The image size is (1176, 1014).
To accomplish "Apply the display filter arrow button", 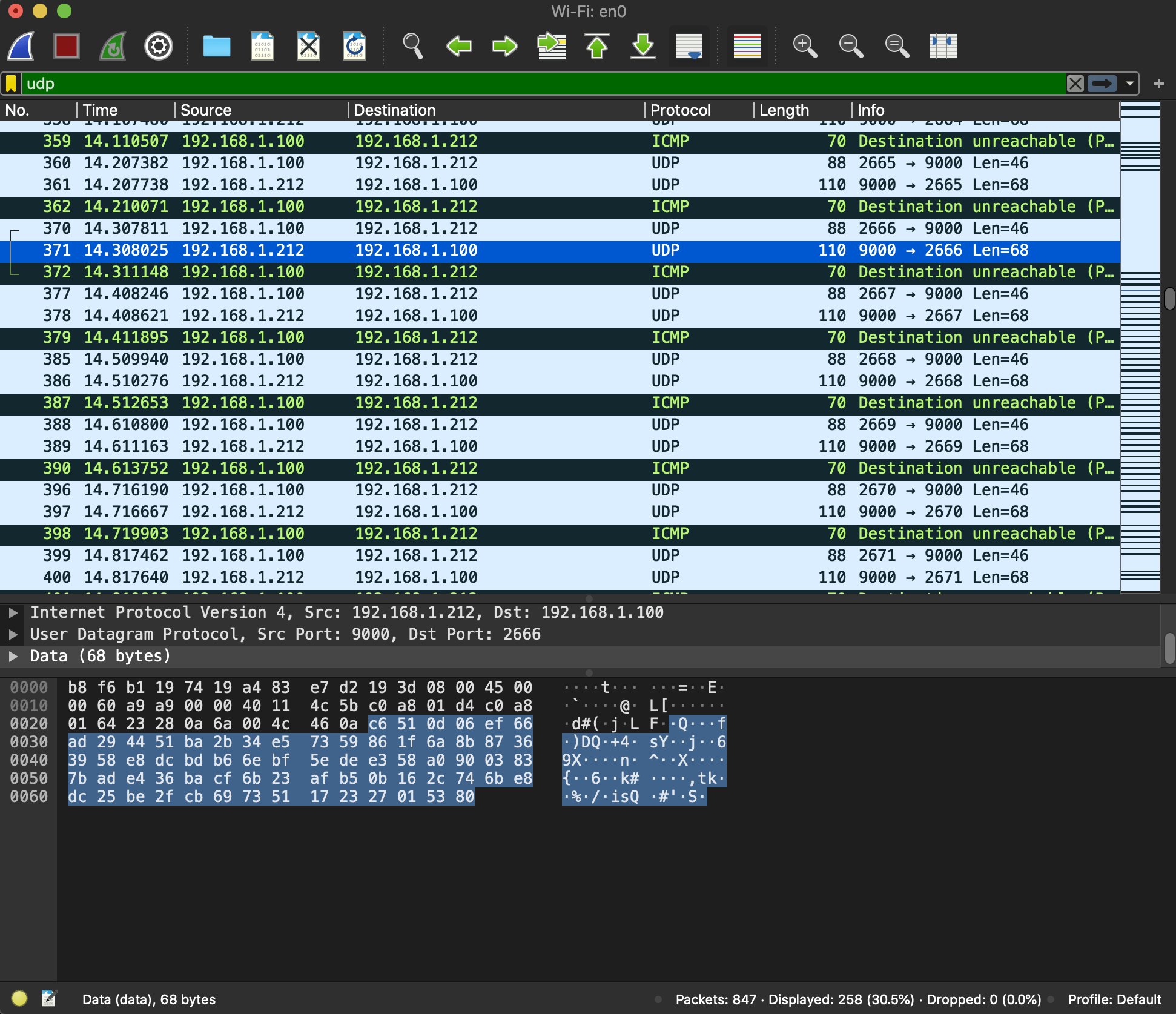I will (1102, 84).
